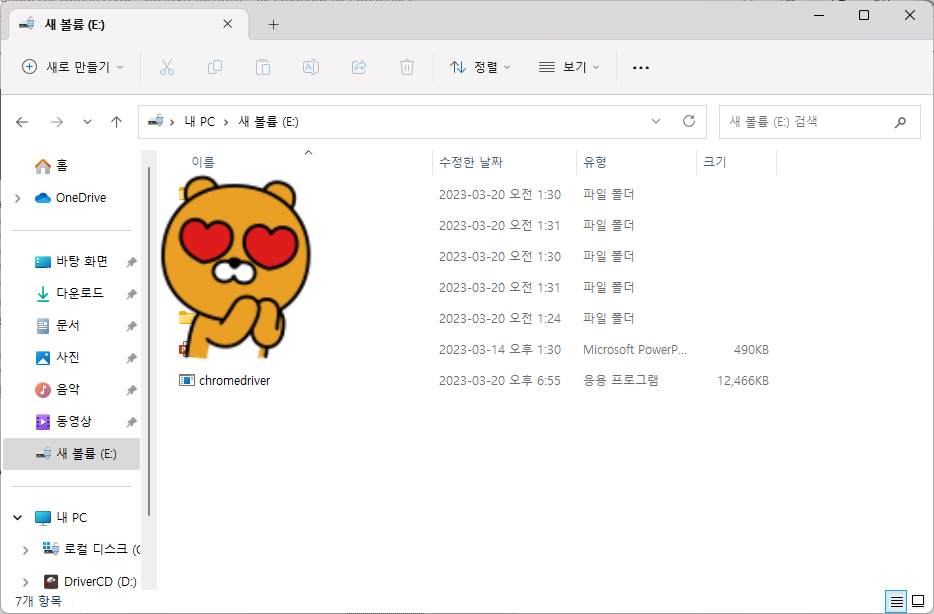This screenshot has height=614, width=934.
Task: Click the search magnifier icon
Action: [x=900, y=122]
